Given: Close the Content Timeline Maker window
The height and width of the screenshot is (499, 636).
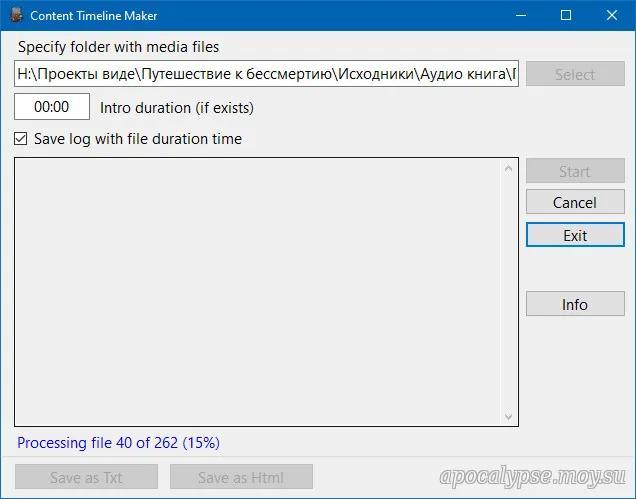Looking at the screenshot, I should pyautogui.click(x=612, y=15).
